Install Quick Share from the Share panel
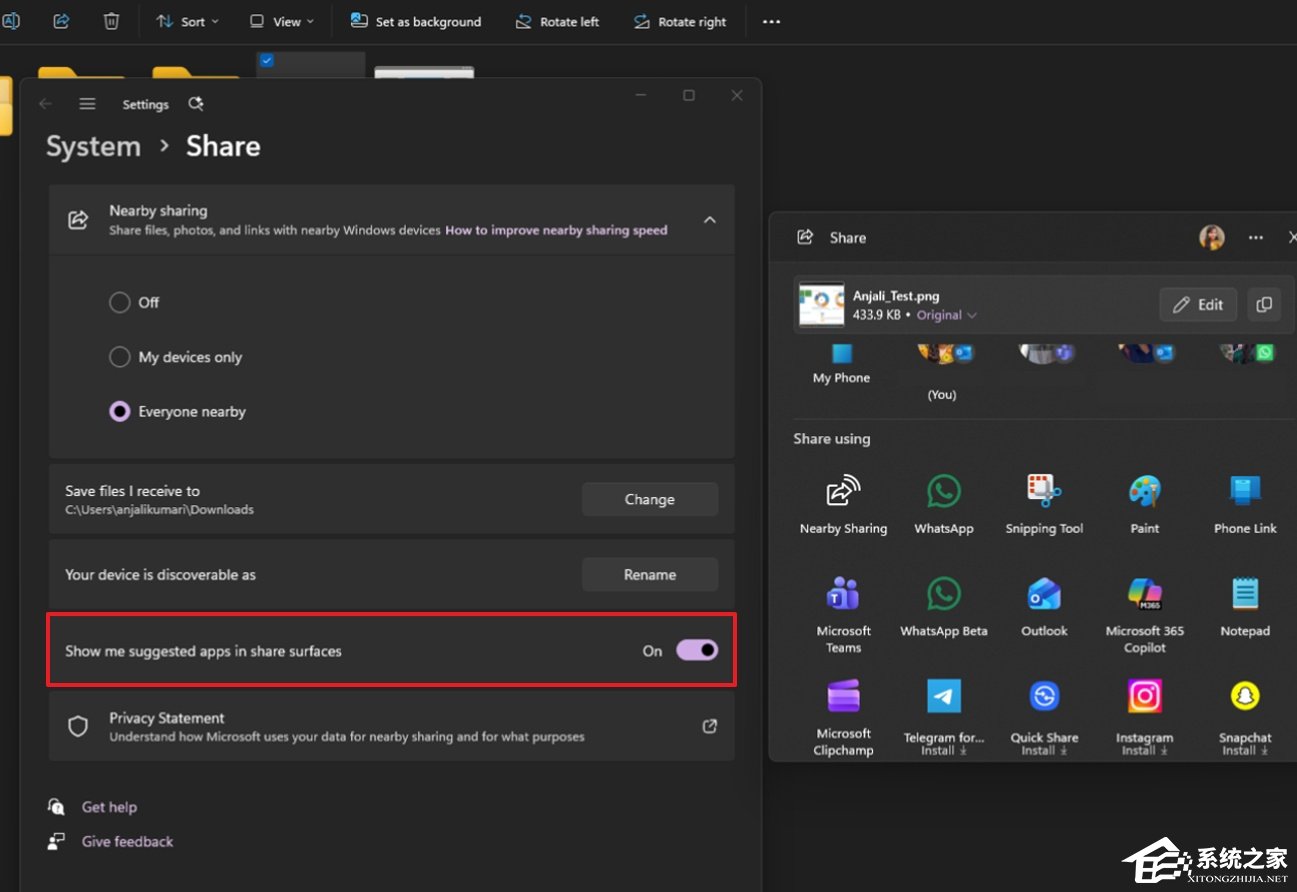Screen dimensions: 1297x892 click(x=1044, y=717)
